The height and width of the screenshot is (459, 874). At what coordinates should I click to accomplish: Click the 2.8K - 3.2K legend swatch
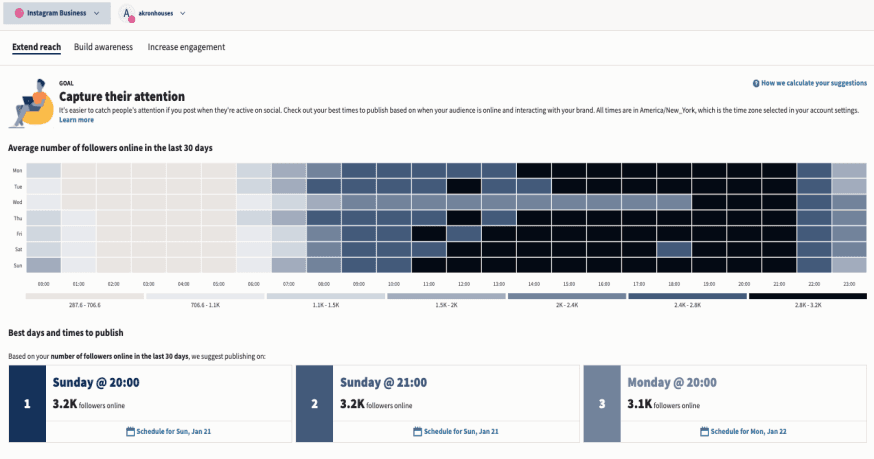click(x=808, y=296)
